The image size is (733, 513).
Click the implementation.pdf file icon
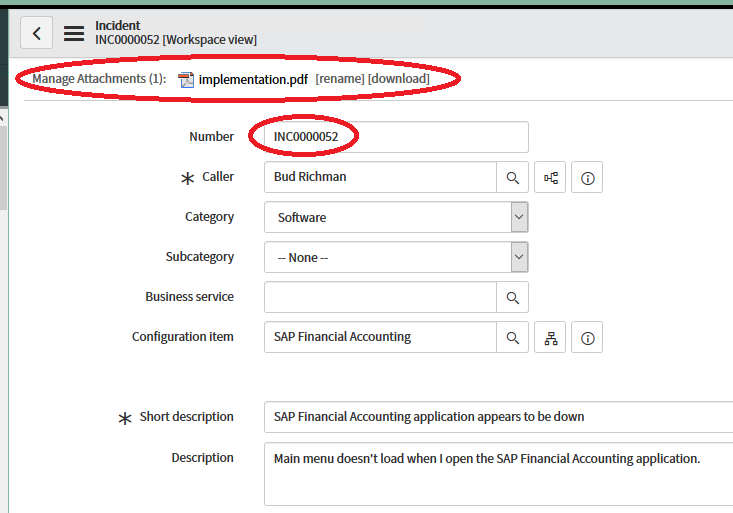coord(186,79)
